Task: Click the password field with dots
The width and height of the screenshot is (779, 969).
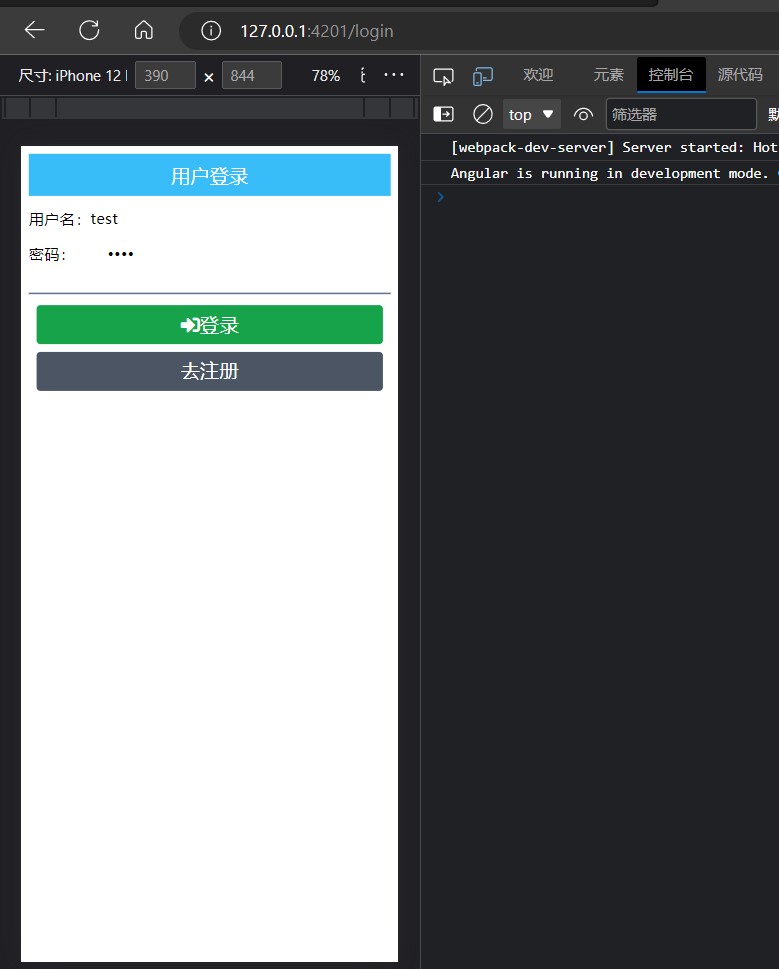Action: tap(248, 254)
